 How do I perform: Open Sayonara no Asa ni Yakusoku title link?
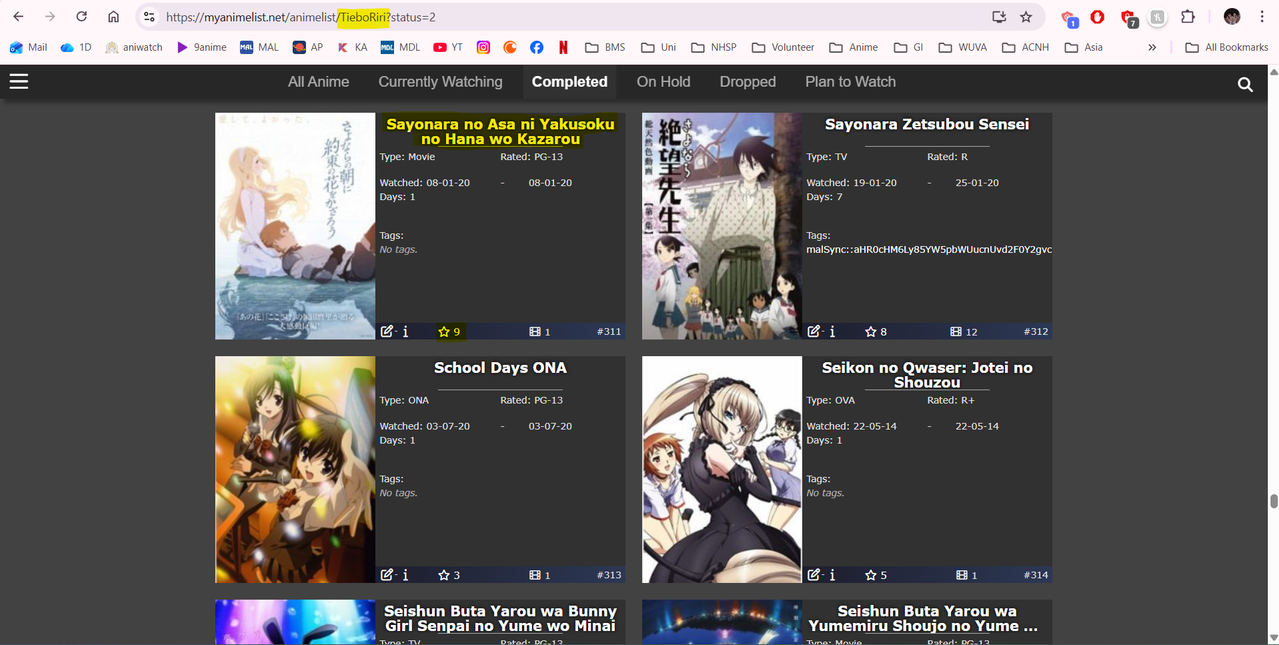(x=501, y=131)
